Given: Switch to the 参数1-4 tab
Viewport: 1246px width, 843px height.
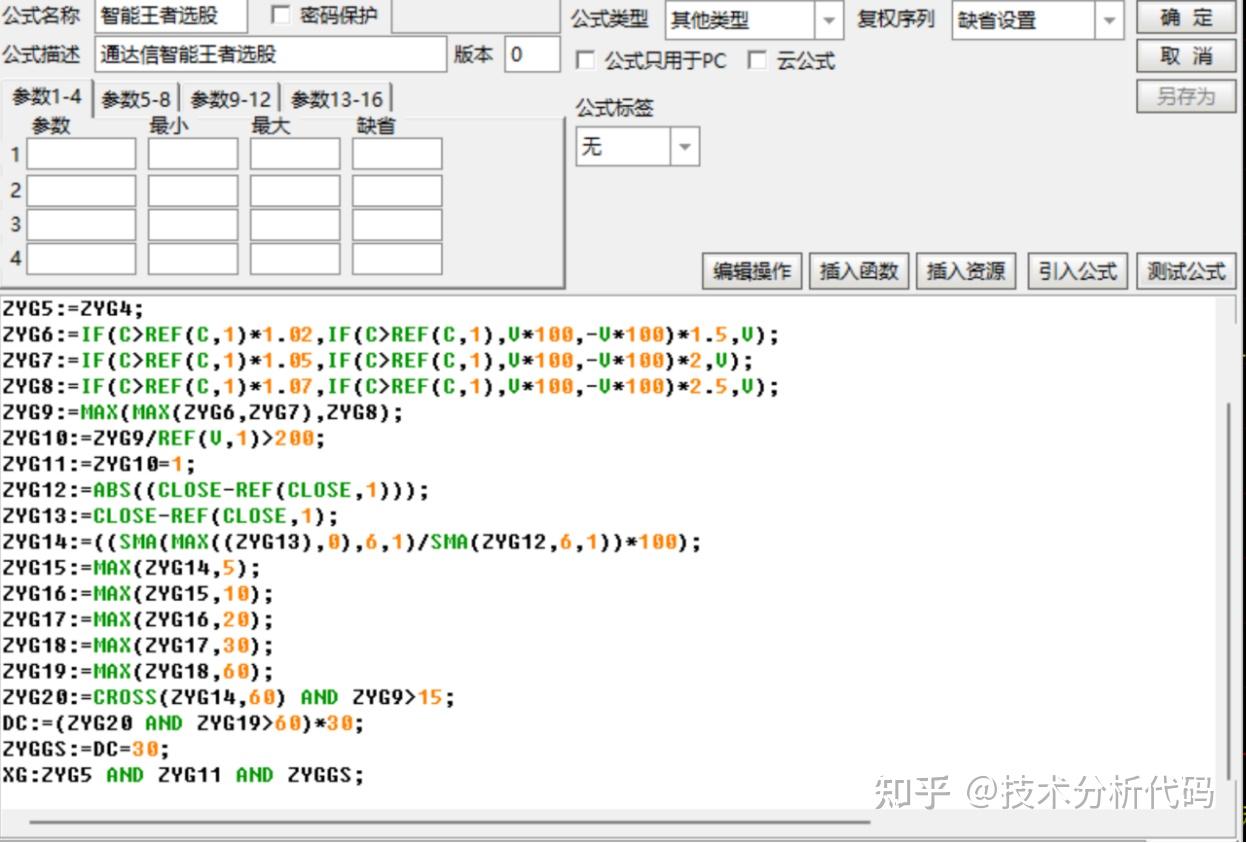Looking at the screenshot, I should (x=46, y=98).
